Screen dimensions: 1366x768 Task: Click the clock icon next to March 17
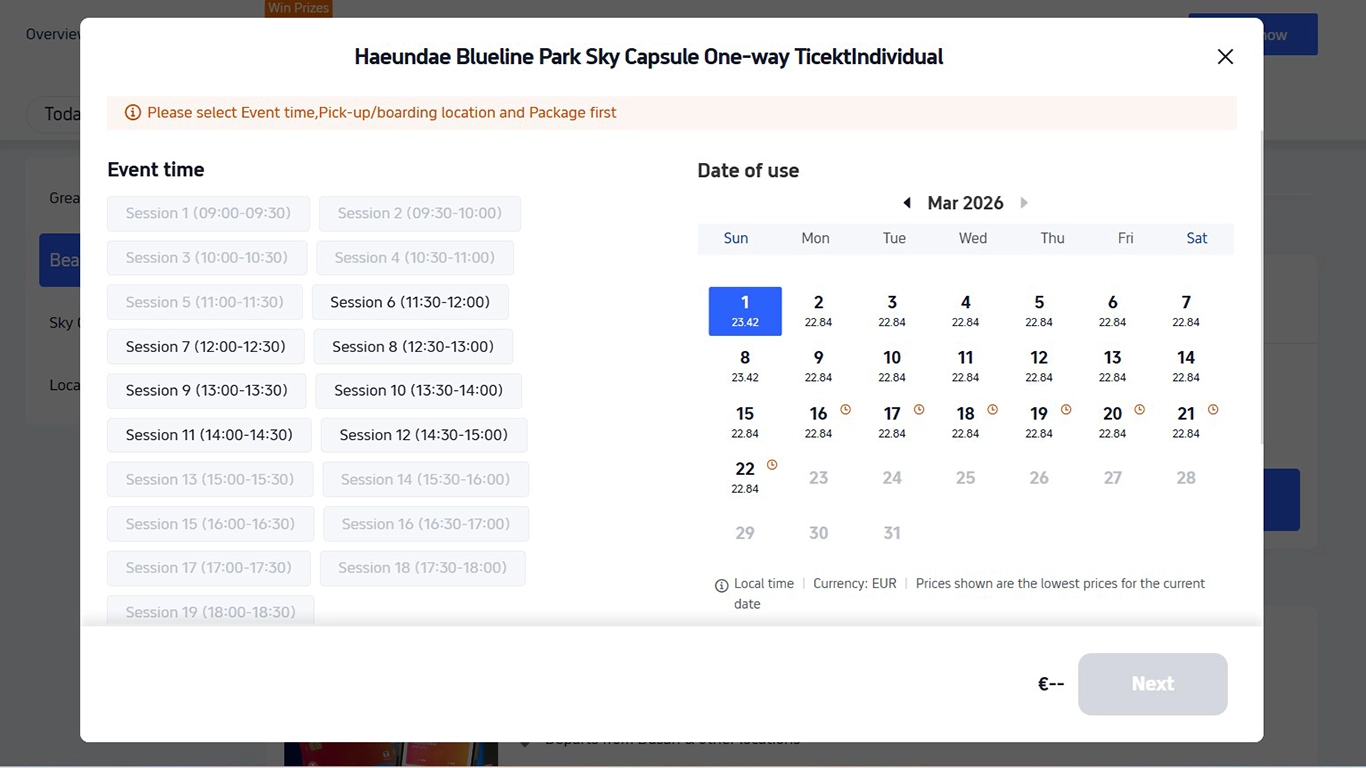[x=919, y=409]
